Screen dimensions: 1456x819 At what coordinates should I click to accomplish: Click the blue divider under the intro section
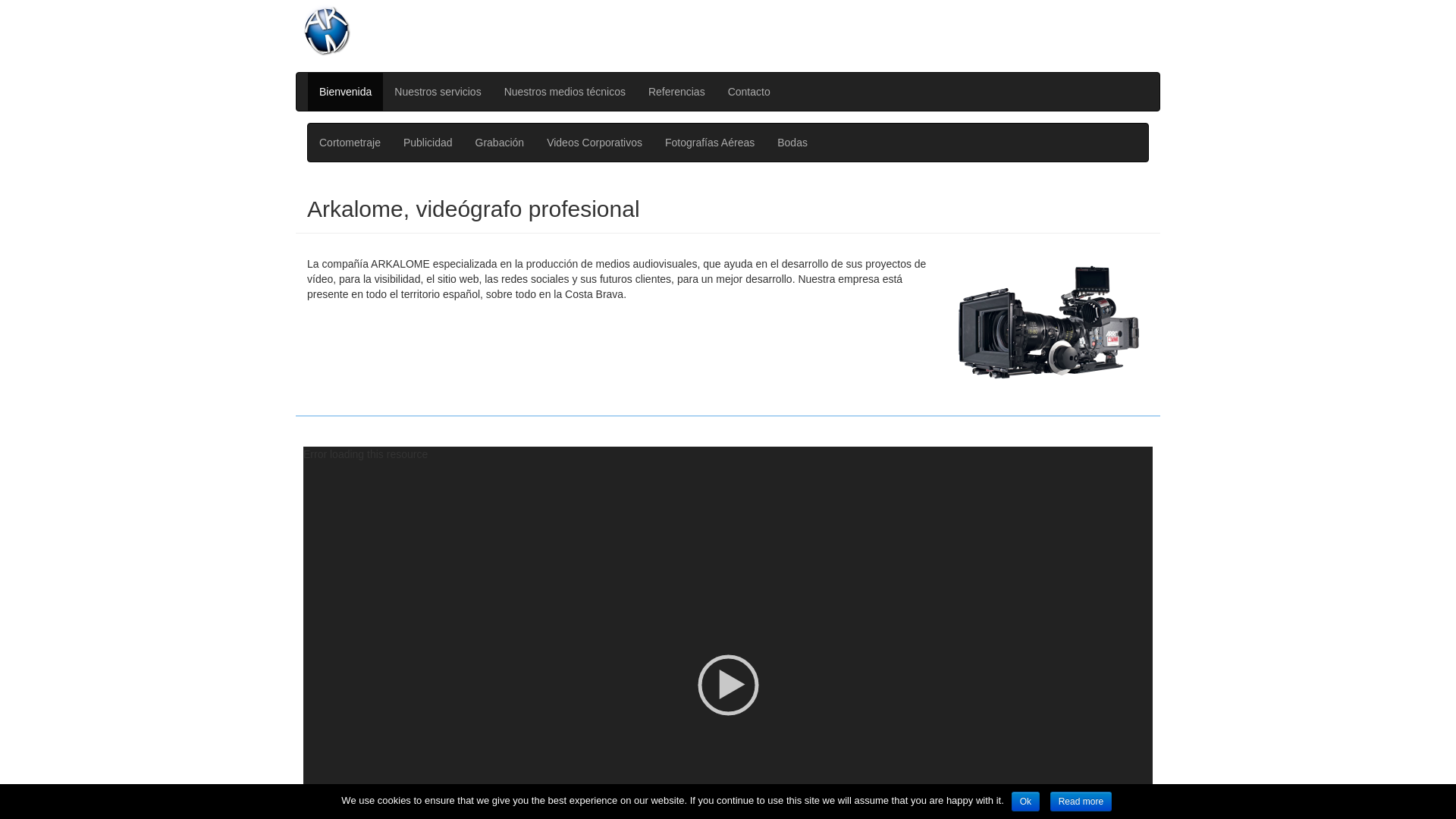coord(728,415)
